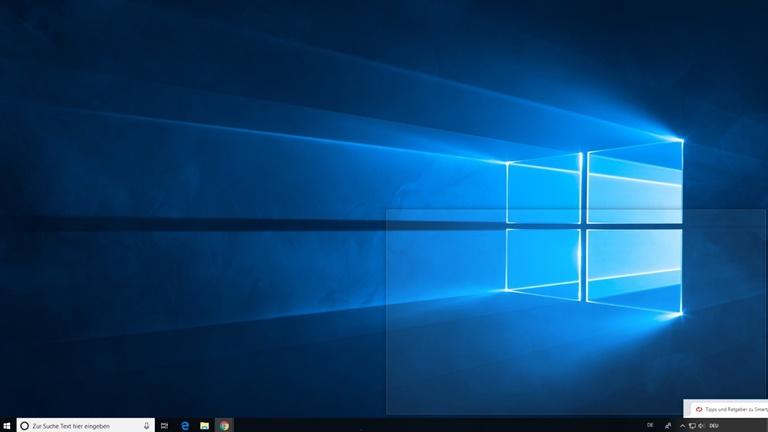Open the Windows Start menu
Screen dimensions: 768x432
coord(7,425)
